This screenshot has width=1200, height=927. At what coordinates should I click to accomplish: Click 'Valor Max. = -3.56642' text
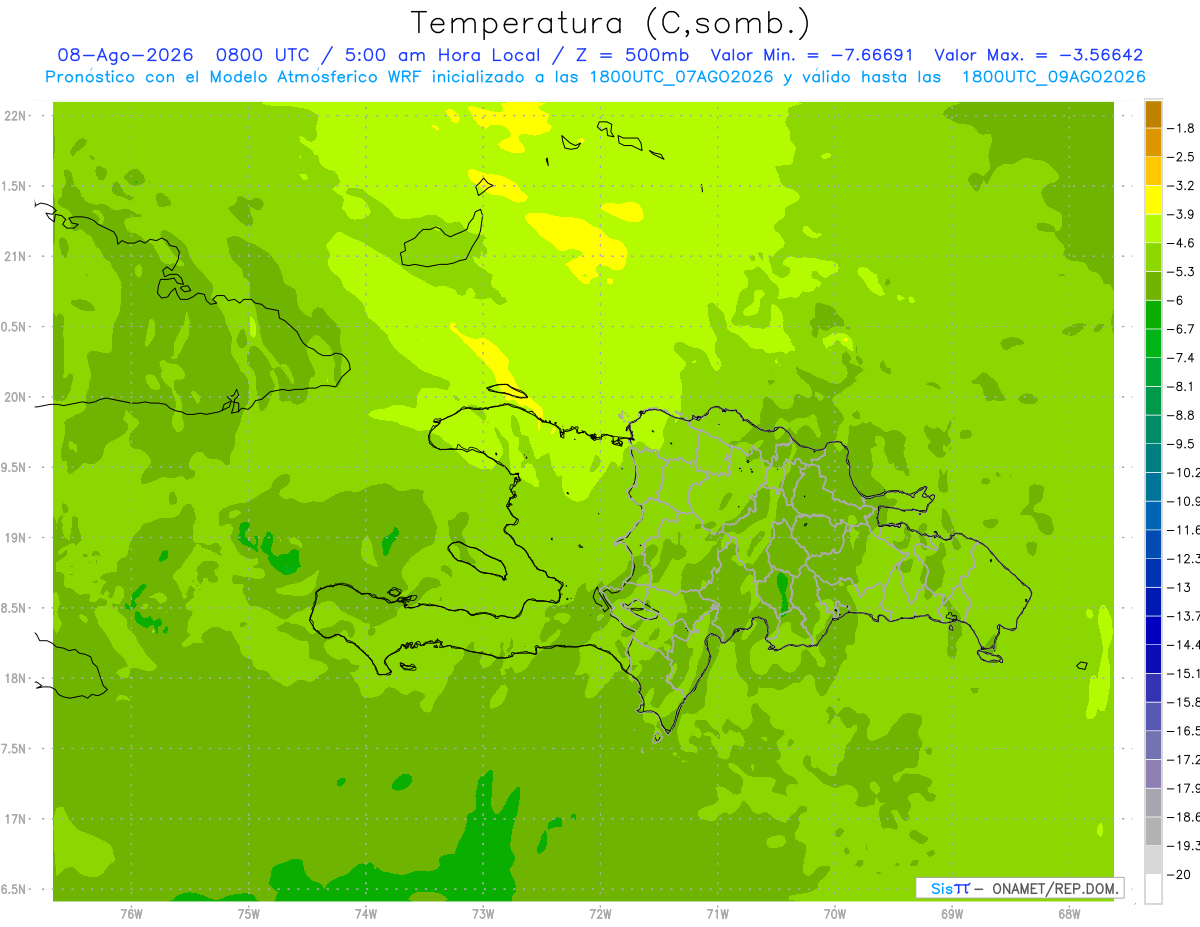pyautogui.click(x=1038, y=56)
